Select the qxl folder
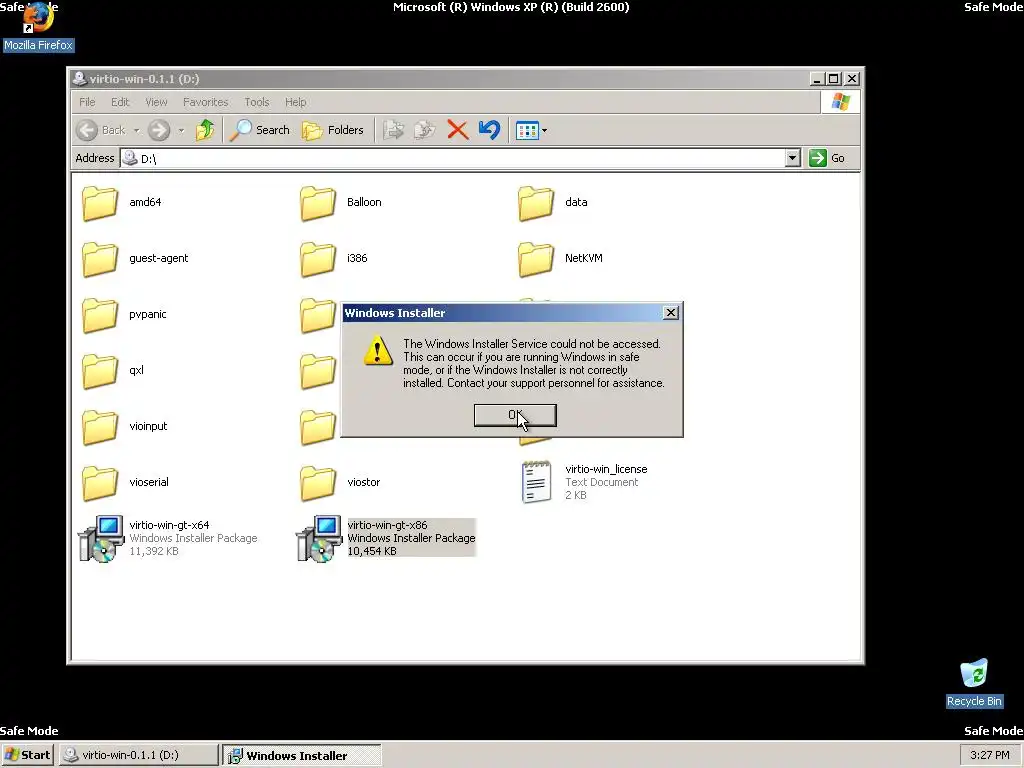Viewport: 1024px width, 768px height. point(113,370)
